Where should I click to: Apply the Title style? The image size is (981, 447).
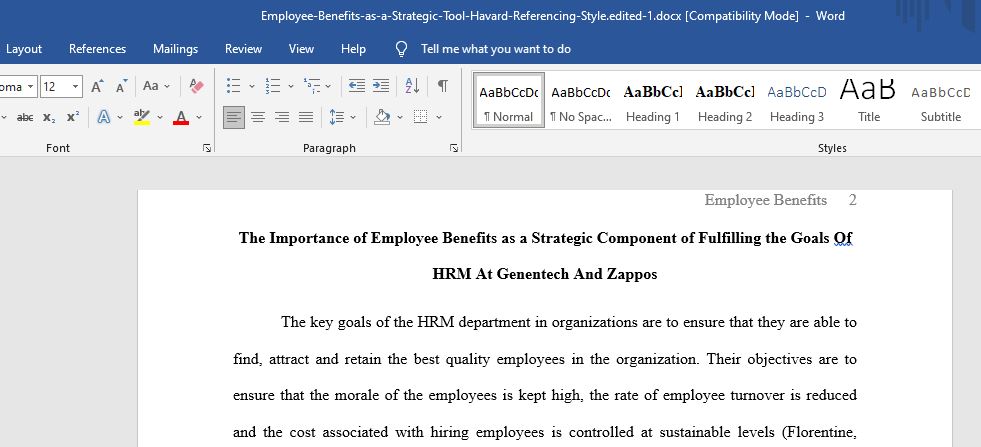pos(868,100)
